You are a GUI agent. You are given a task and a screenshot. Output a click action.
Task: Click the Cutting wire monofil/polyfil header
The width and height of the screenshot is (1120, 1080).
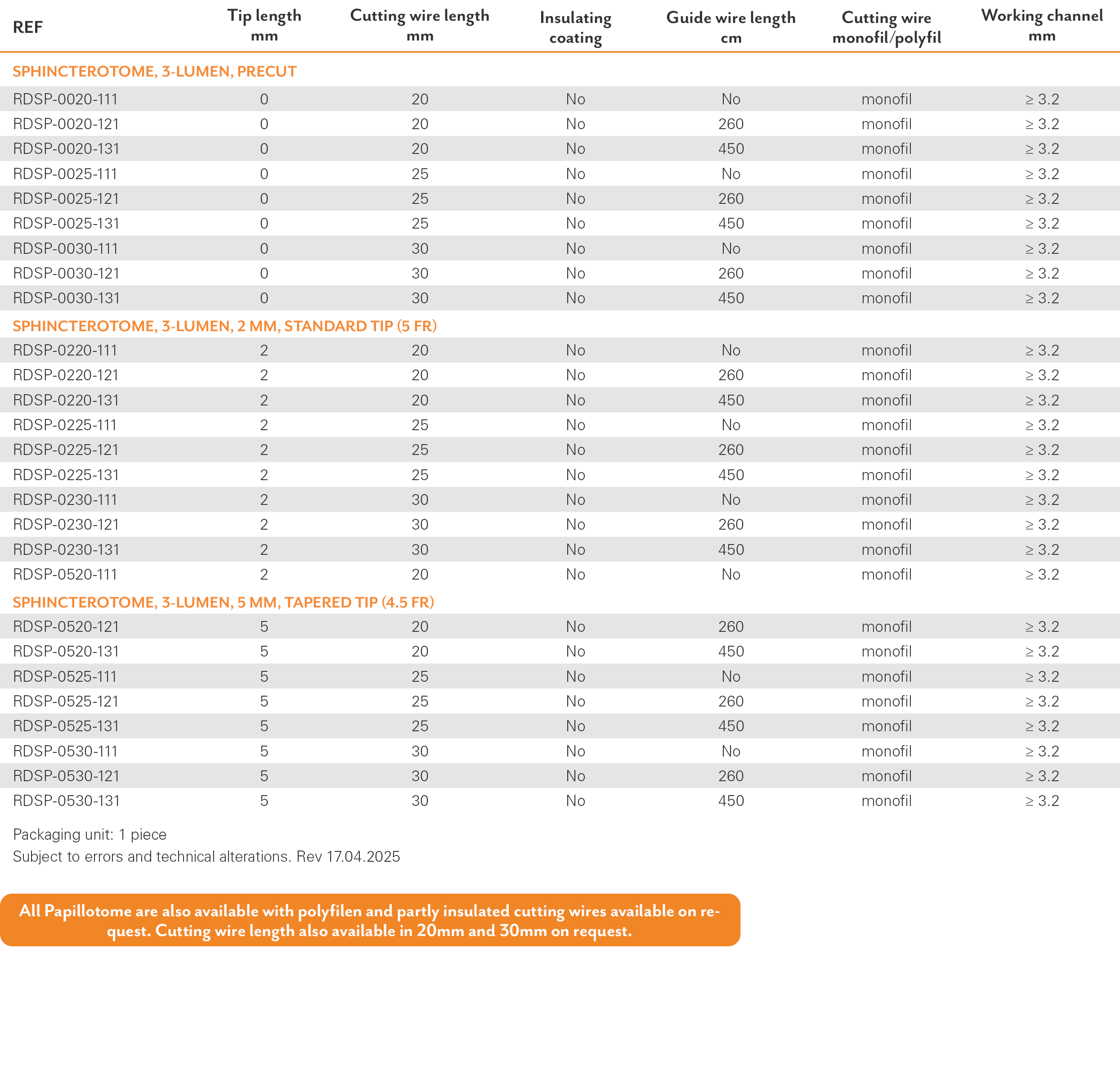[x=886, y=27]
